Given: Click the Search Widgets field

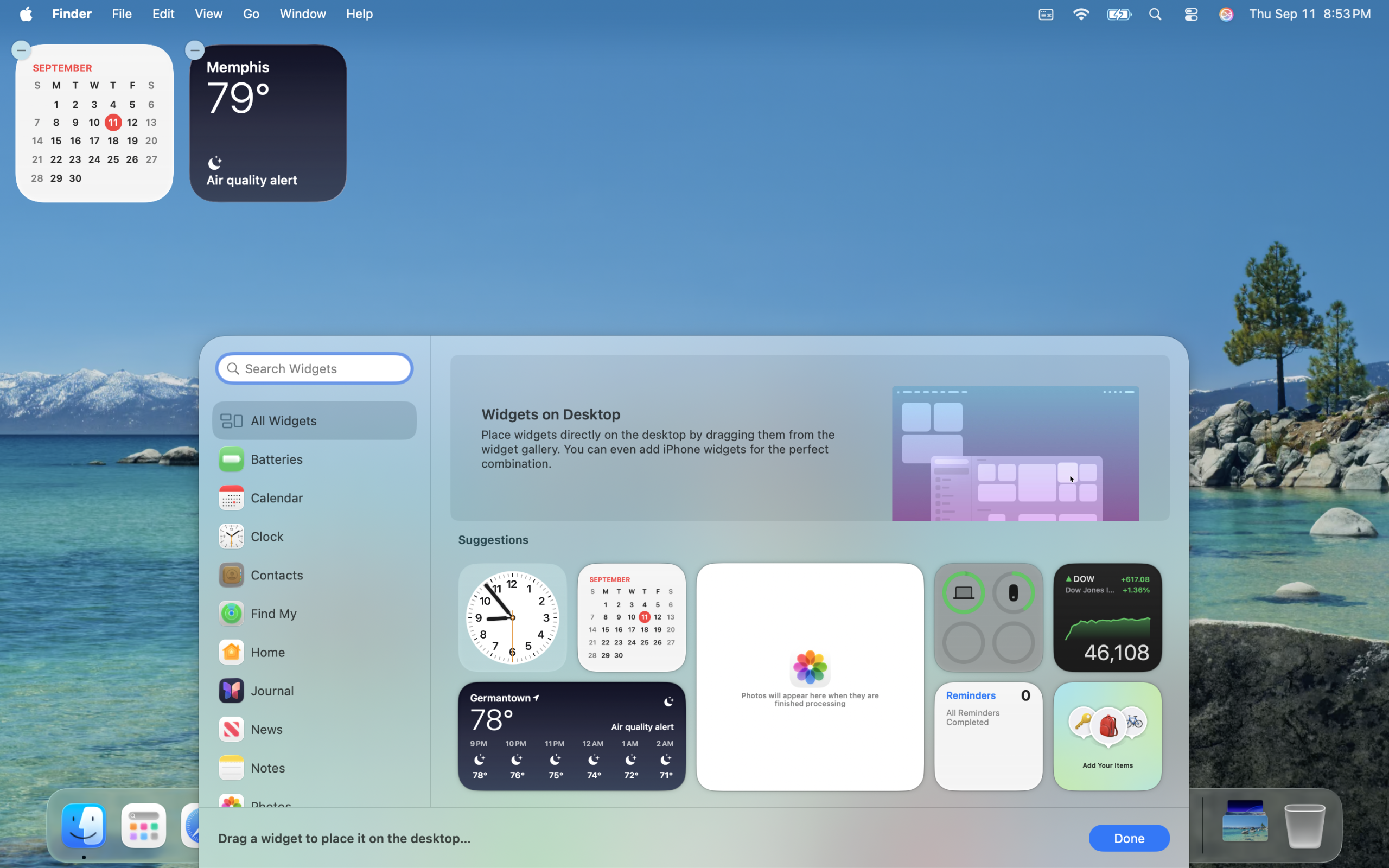Looking at the screenshot, I should click(x=315, y=368).
